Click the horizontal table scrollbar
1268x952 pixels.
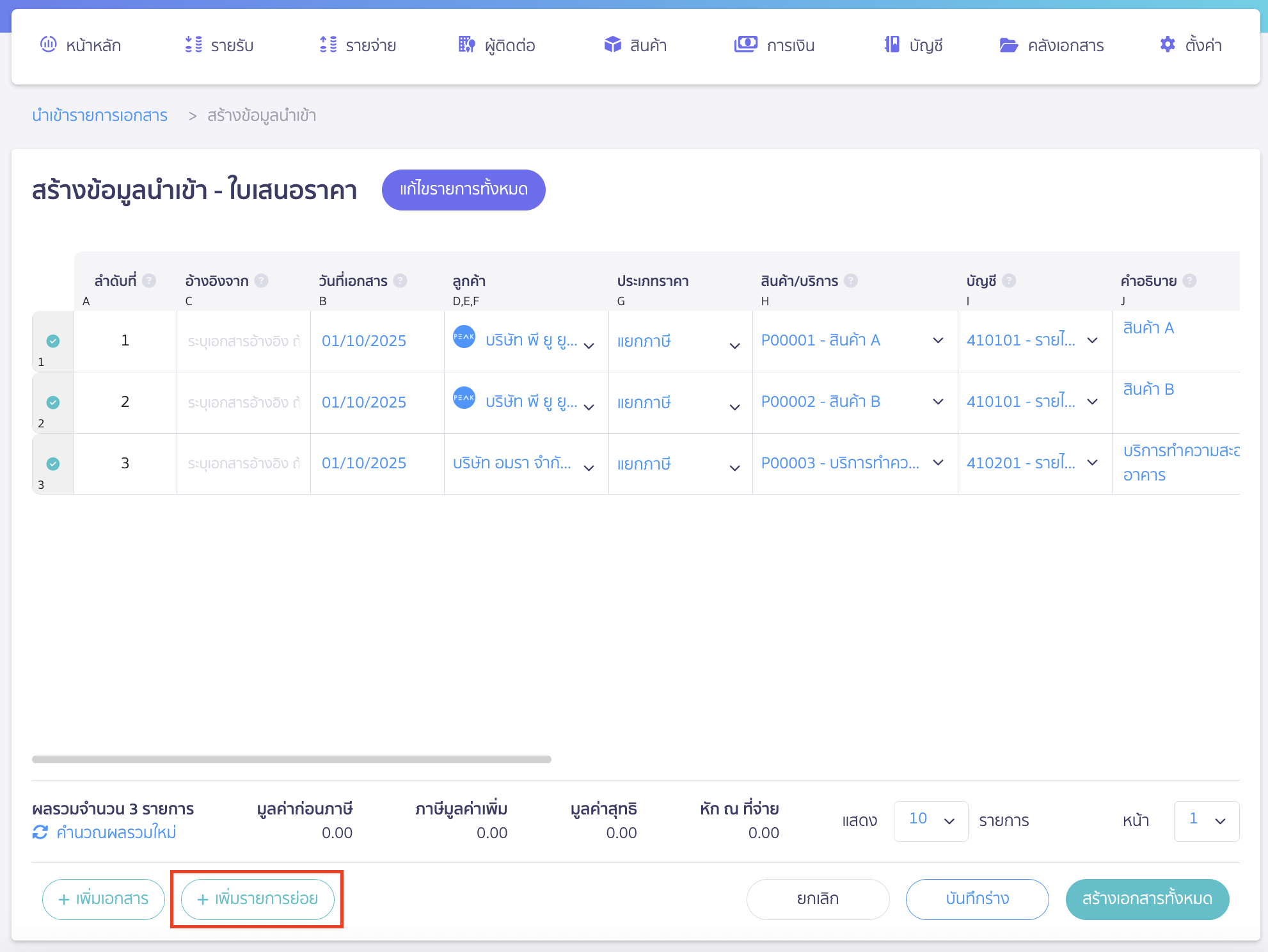click(292, 759)
